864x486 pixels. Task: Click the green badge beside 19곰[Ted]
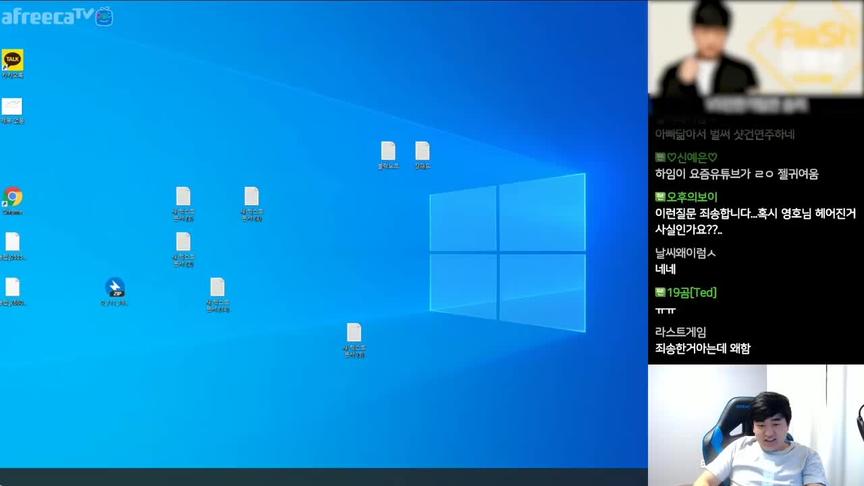tap(660, 292)
